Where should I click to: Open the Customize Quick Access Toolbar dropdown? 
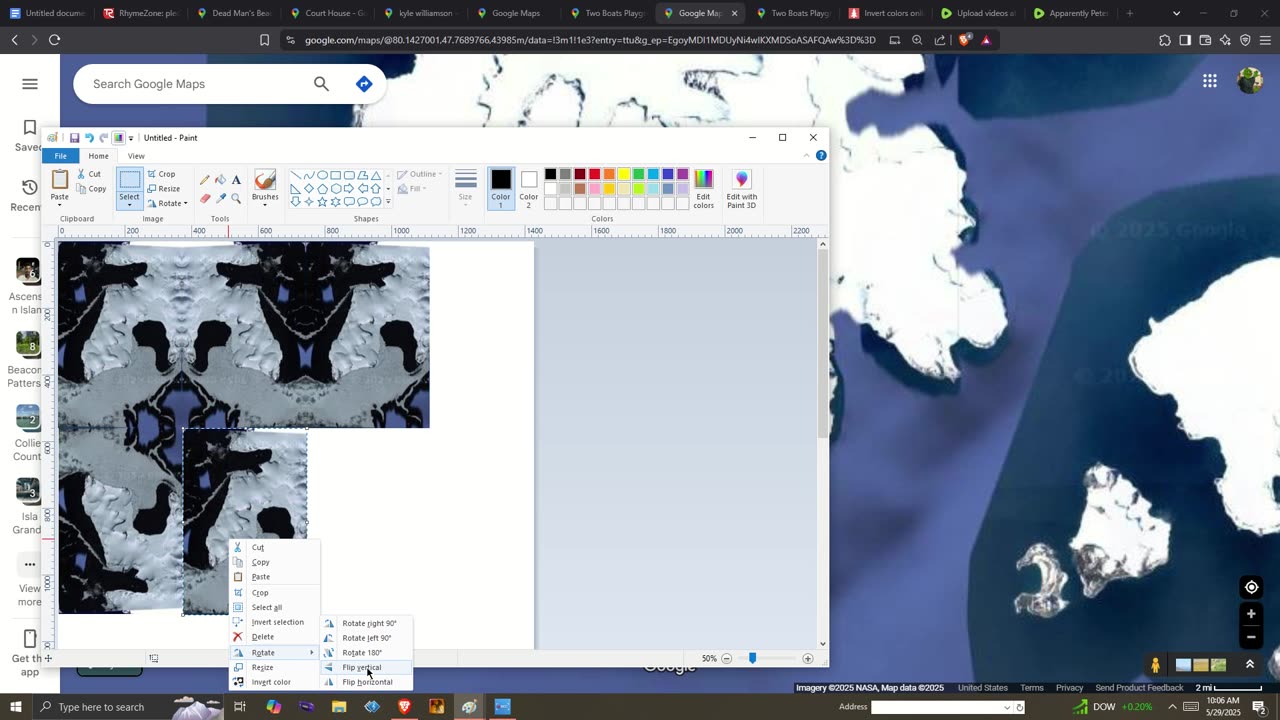(x=131, y=138)
